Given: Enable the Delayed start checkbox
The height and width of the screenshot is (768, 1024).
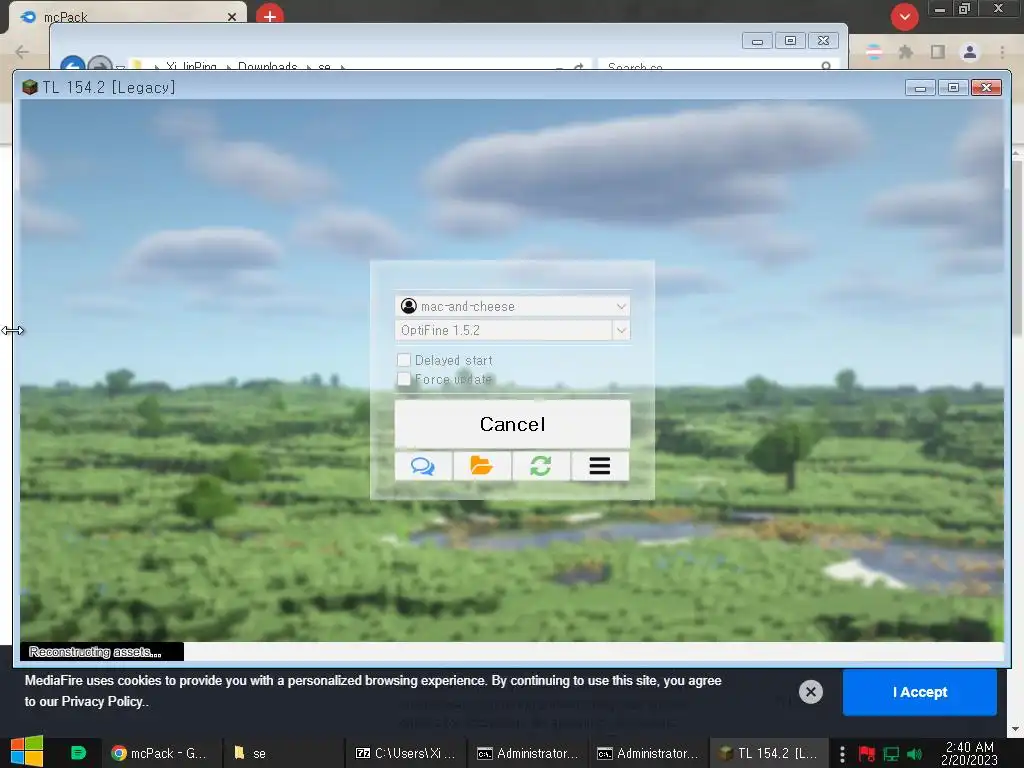Looking at the screenshot, I should coord(404,360).
